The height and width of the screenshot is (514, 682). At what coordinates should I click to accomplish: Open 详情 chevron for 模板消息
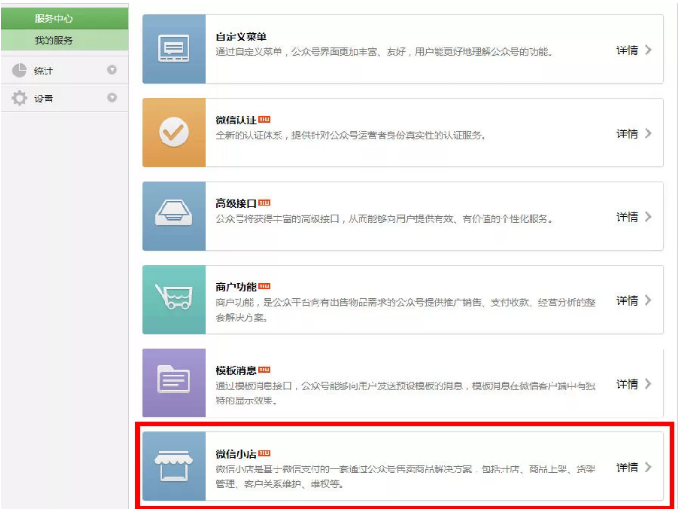648,384
